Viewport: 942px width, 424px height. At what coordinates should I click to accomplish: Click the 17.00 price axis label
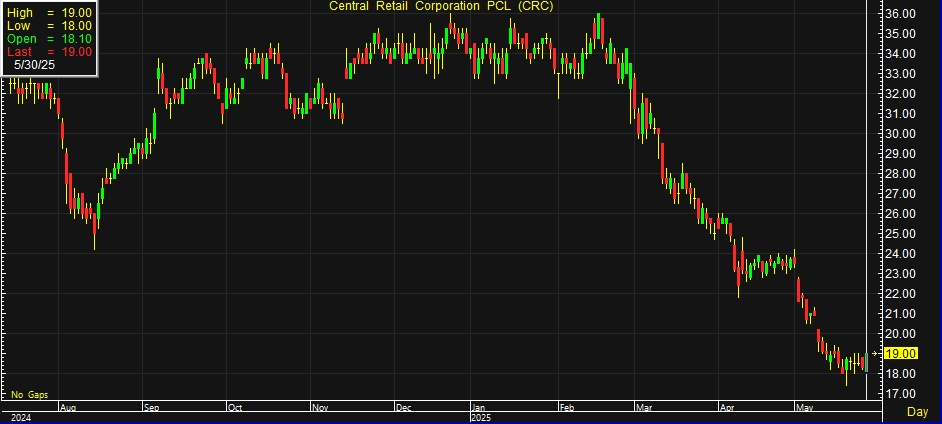click(x=899, y=393)
